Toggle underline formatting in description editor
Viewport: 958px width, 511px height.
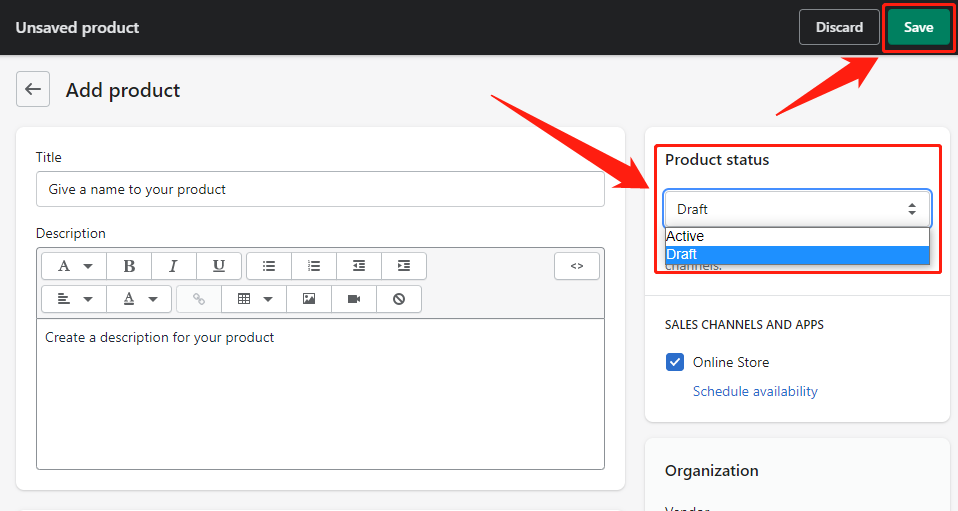click(x=219, y=266)
